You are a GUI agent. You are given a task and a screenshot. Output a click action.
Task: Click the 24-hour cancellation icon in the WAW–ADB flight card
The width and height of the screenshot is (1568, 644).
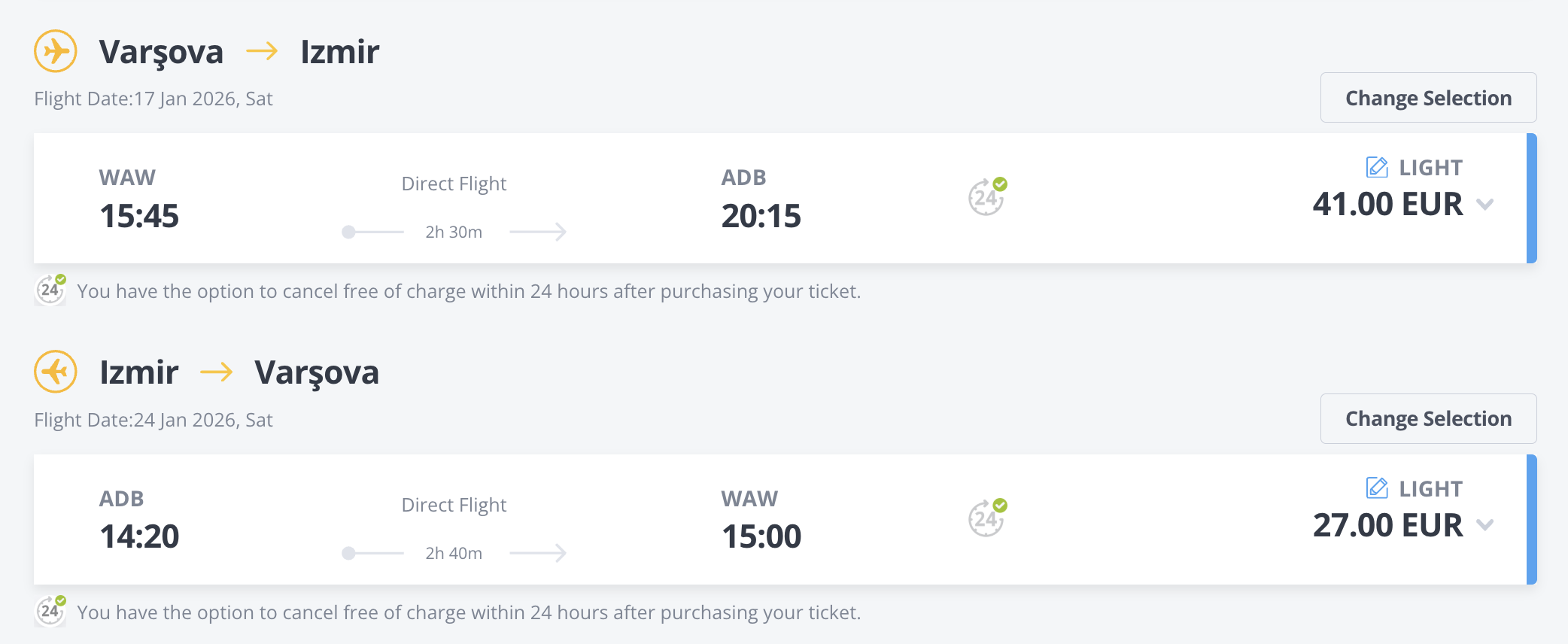(x=986, y=197)
